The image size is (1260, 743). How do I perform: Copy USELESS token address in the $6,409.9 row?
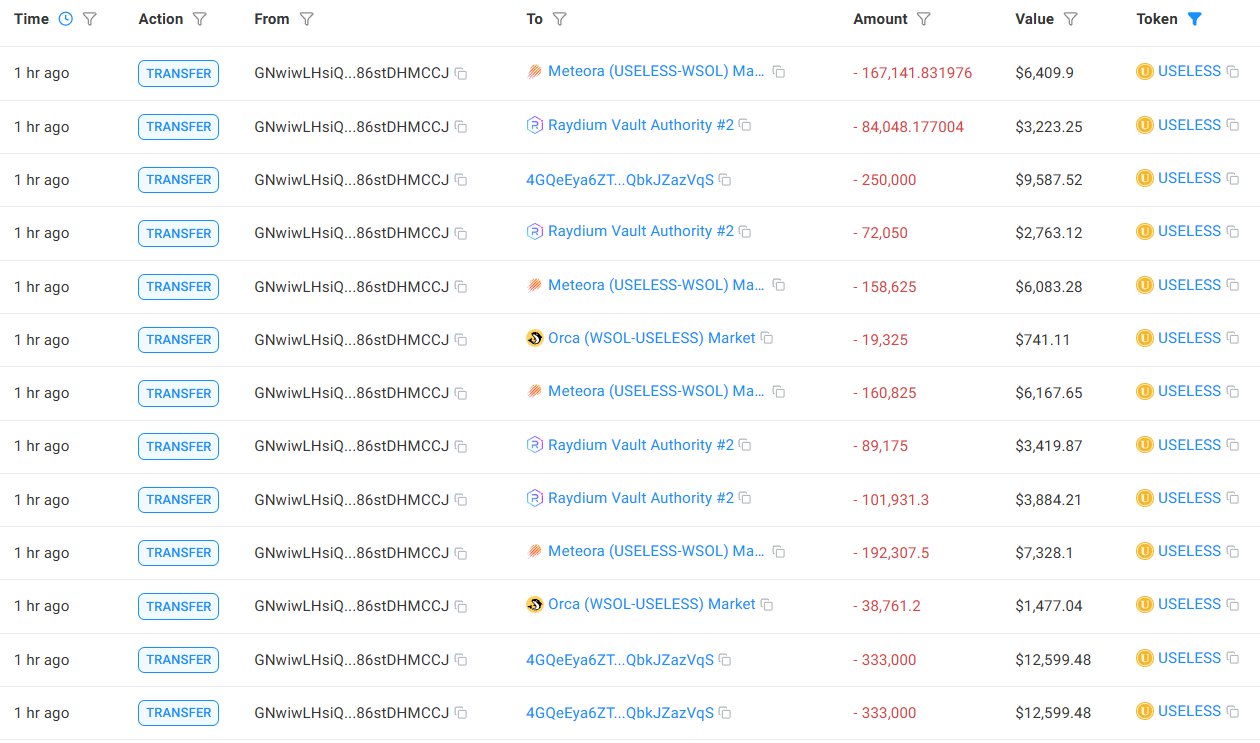1232,73
